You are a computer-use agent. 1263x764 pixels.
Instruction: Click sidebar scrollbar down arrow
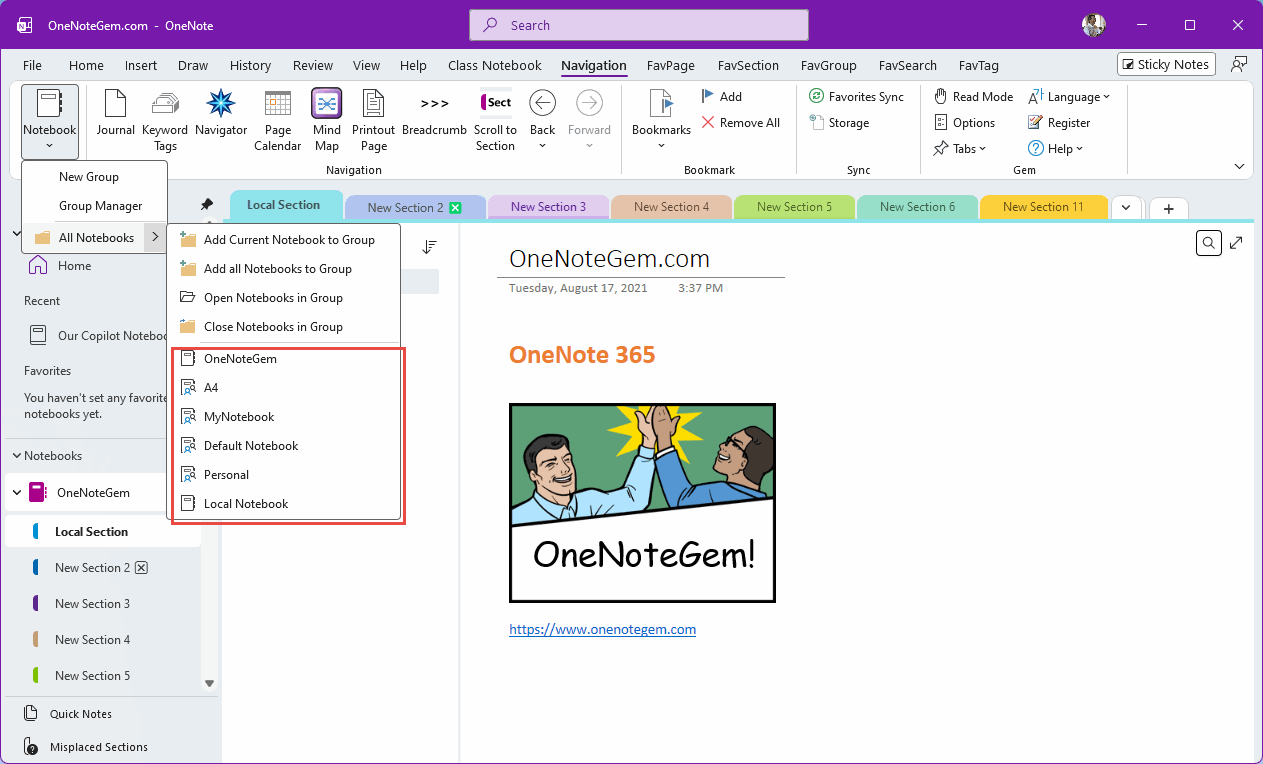coord(209,683)
